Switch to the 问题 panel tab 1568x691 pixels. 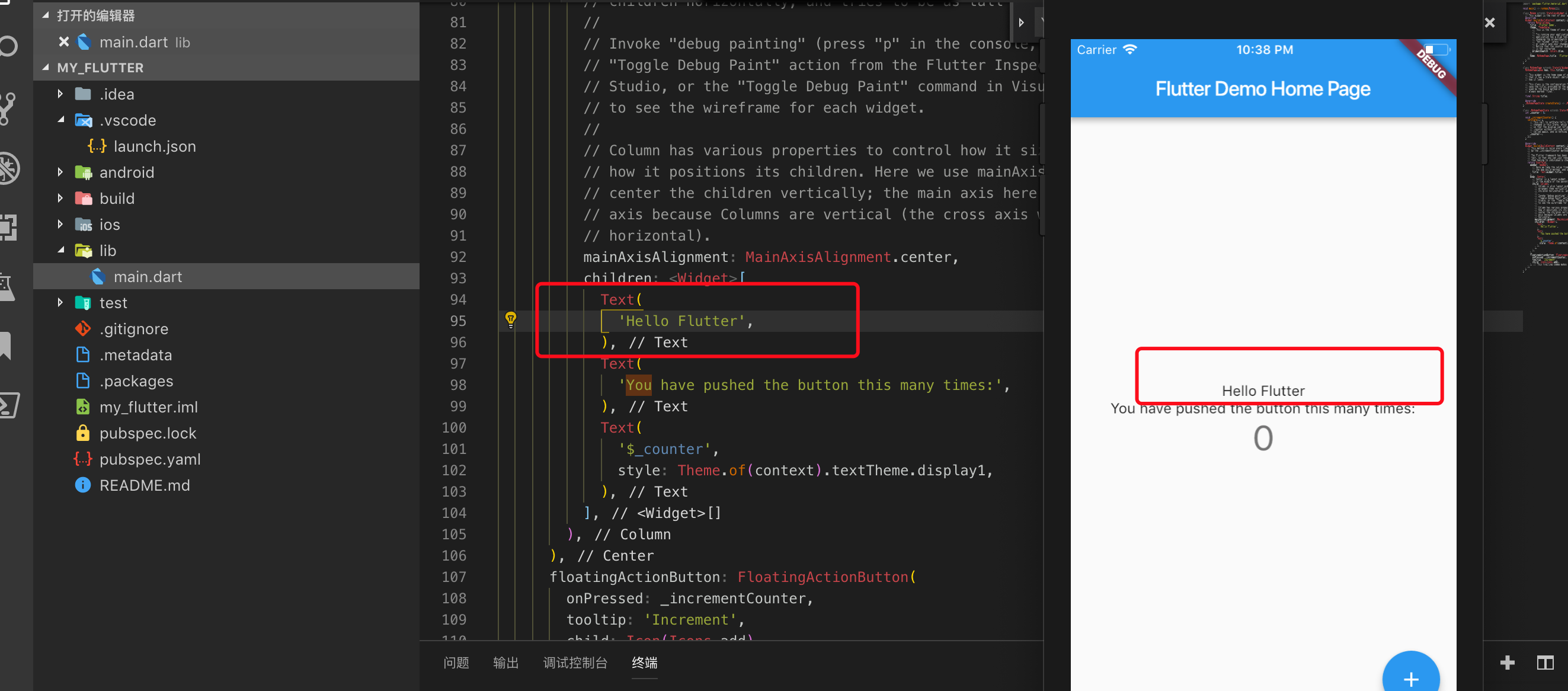[x=455, y=663]
